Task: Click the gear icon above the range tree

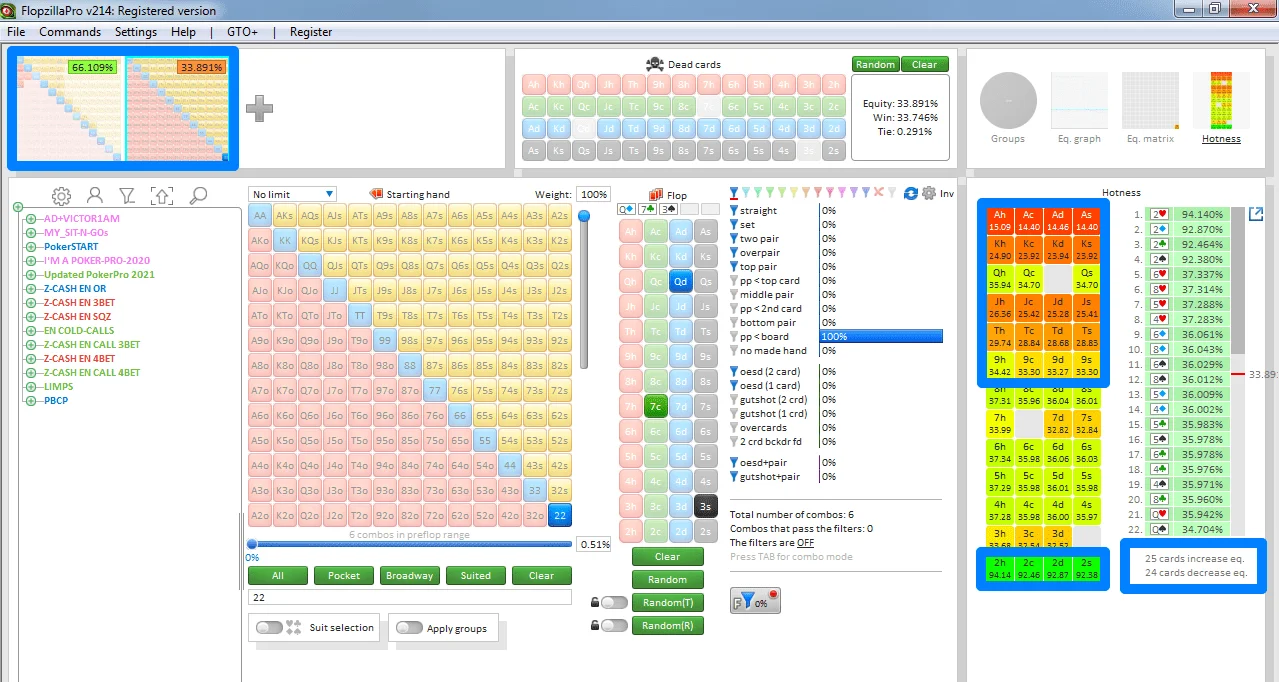Action: [x=61, y=196]
